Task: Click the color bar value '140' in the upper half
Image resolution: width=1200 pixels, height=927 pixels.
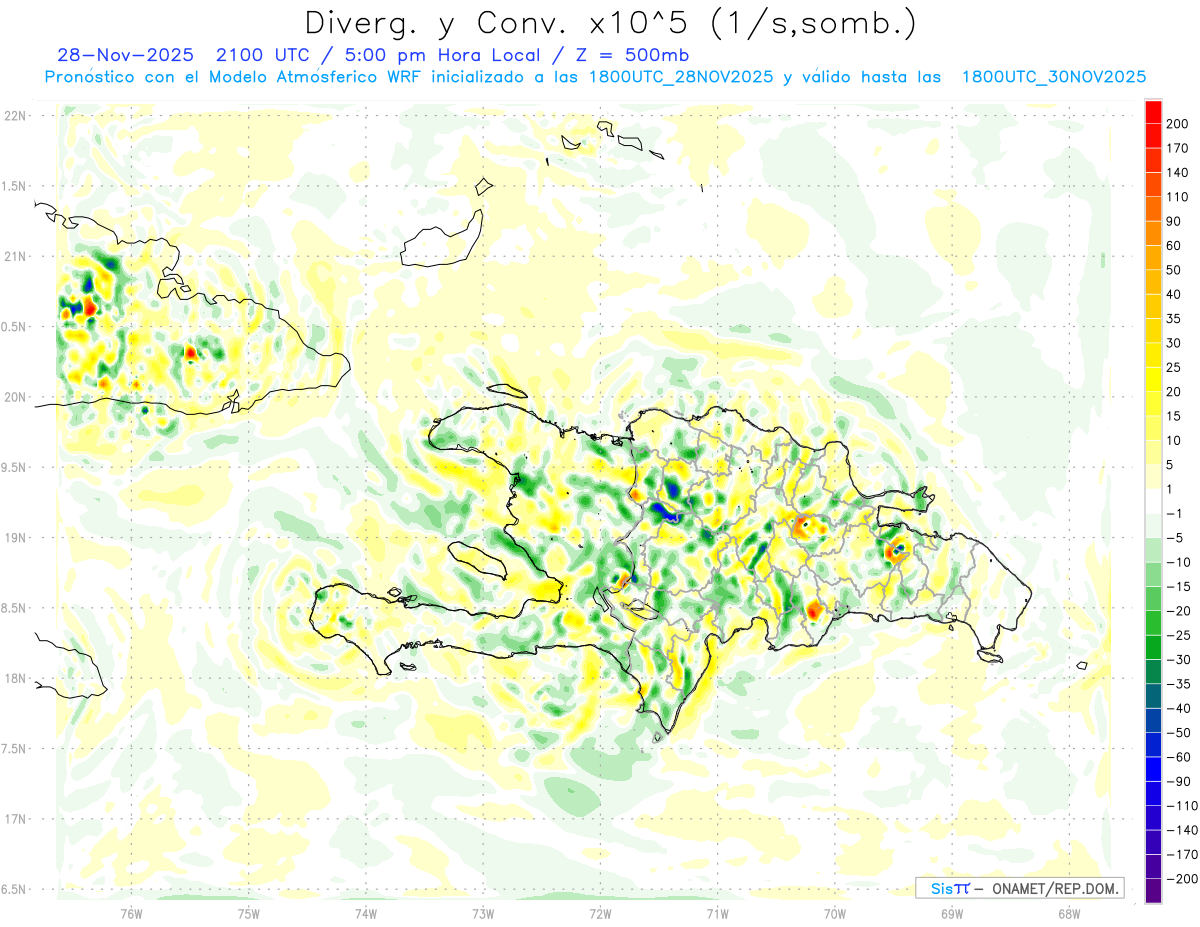Action: point(1178,173)
